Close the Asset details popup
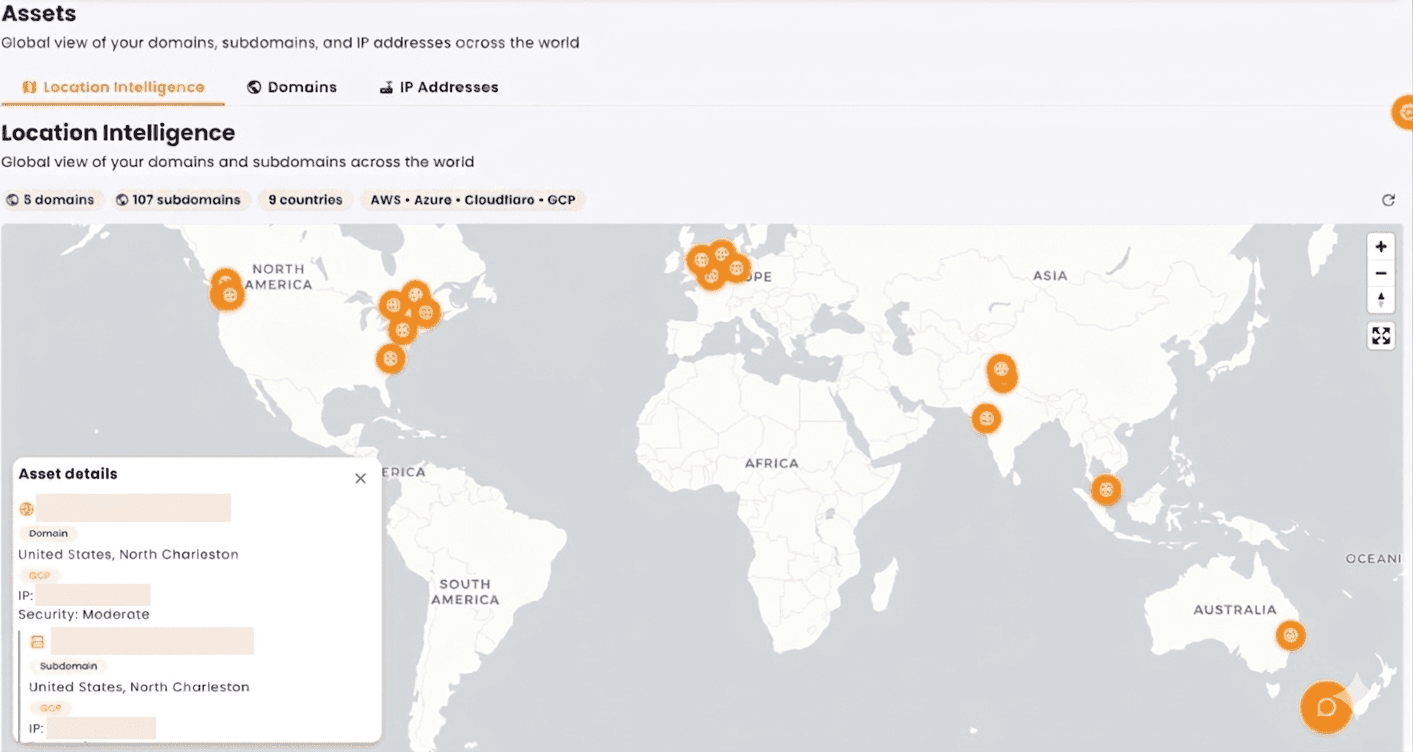This screenshot has height=752, width=1413. tap(360, 478)
